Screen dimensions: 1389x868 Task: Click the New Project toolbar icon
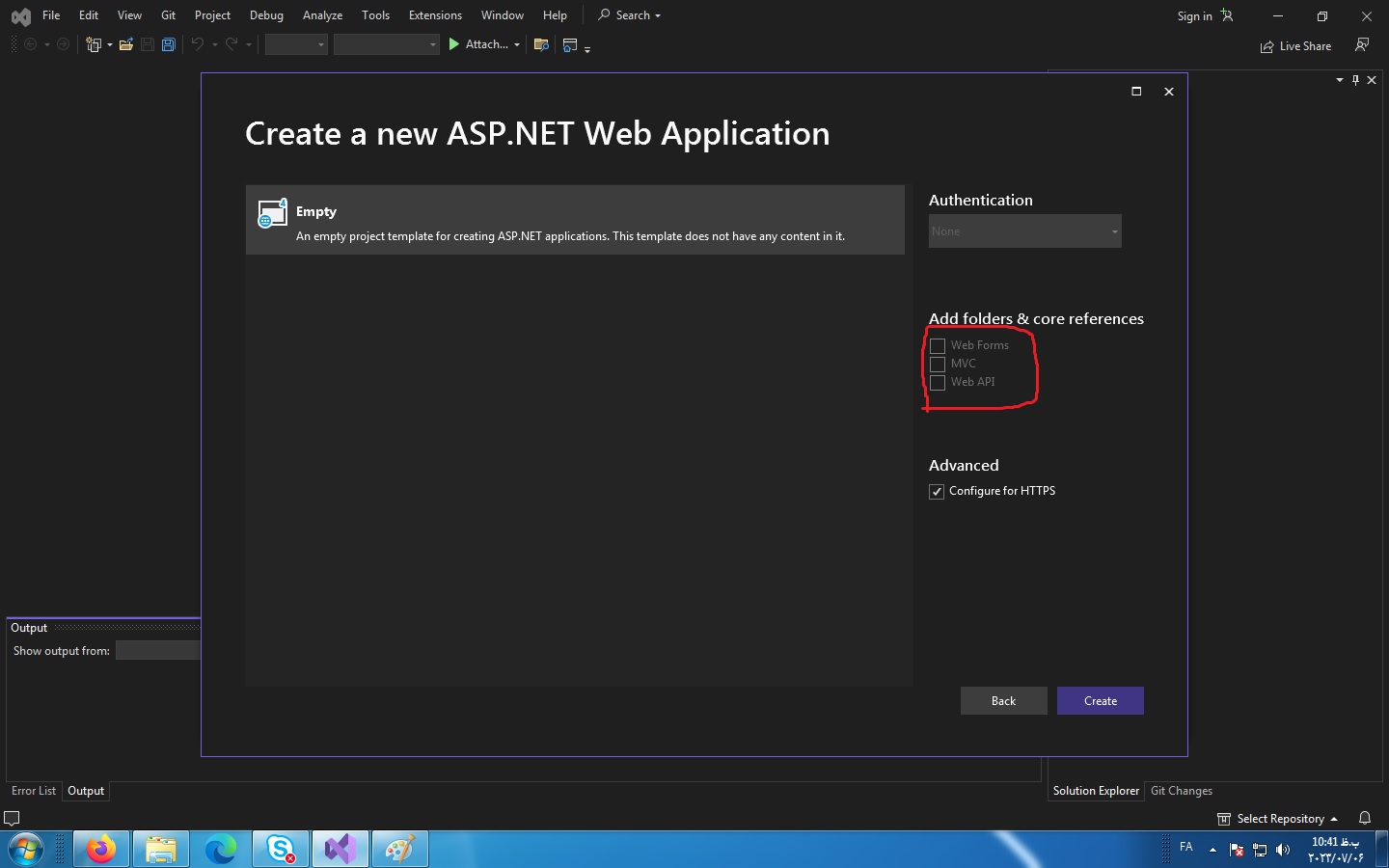point(94,44)
